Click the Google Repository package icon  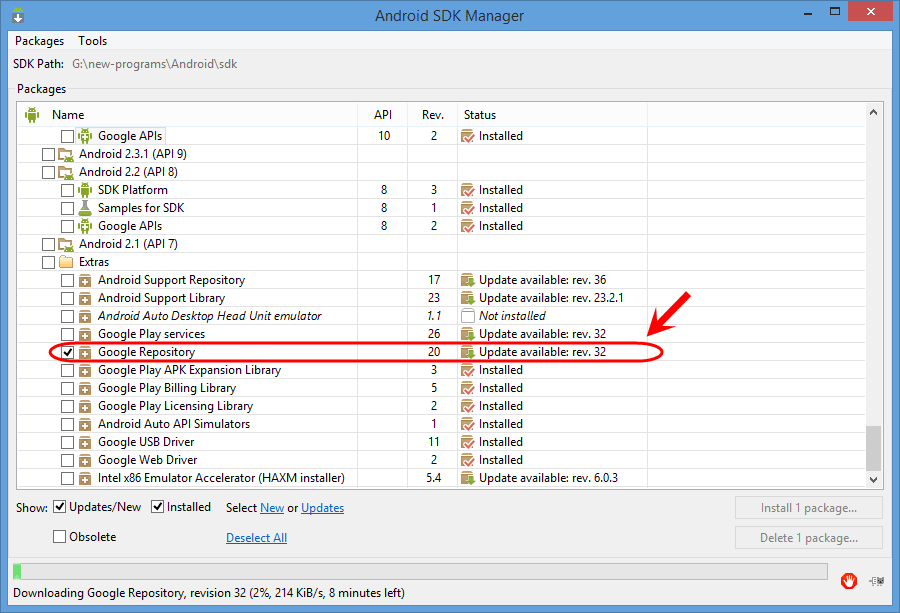pyautogui.click(x=85, y=352)
